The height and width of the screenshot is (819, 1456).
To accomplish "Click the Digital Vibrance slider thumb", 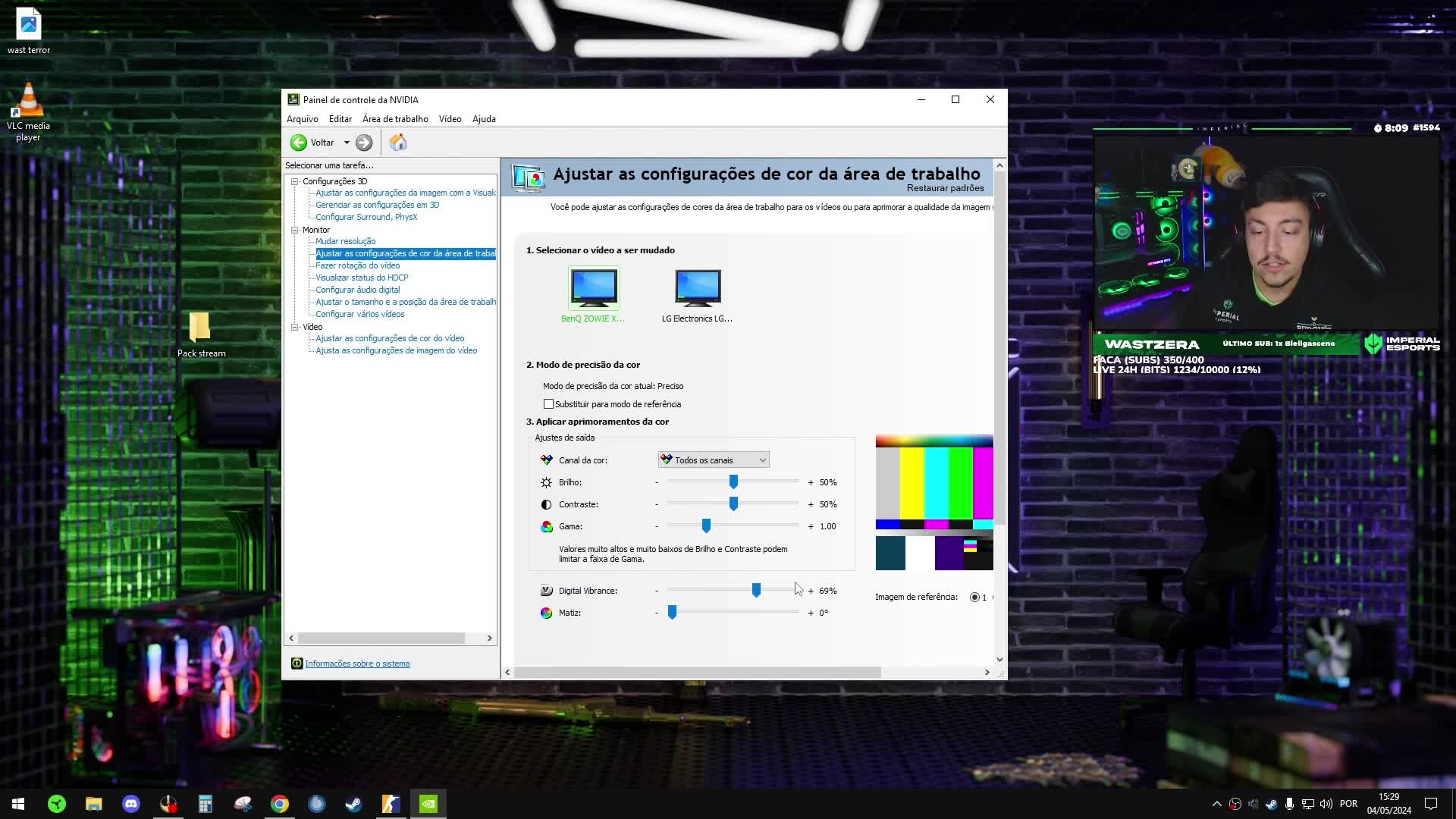I will 756,590.
